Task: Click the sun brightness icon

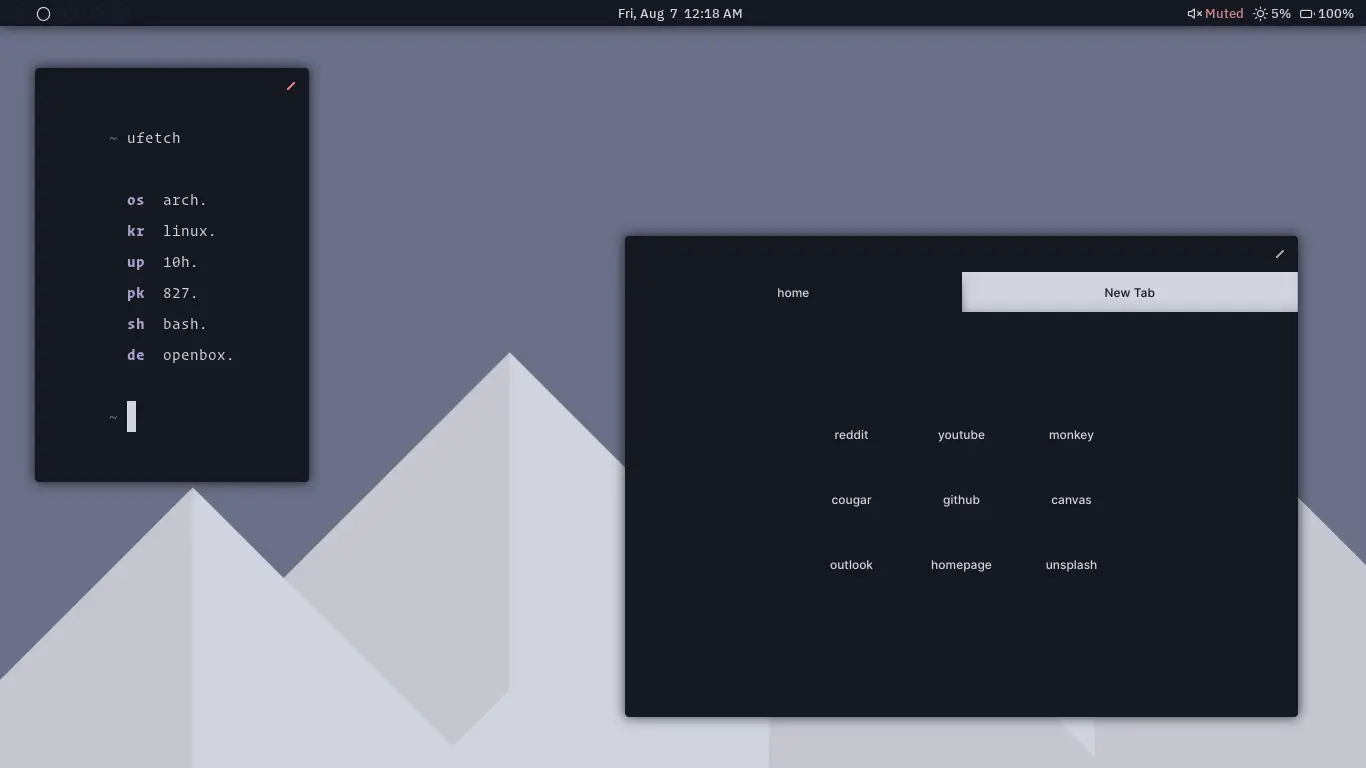Action: pyautogui.click(x=1260, y=14)
